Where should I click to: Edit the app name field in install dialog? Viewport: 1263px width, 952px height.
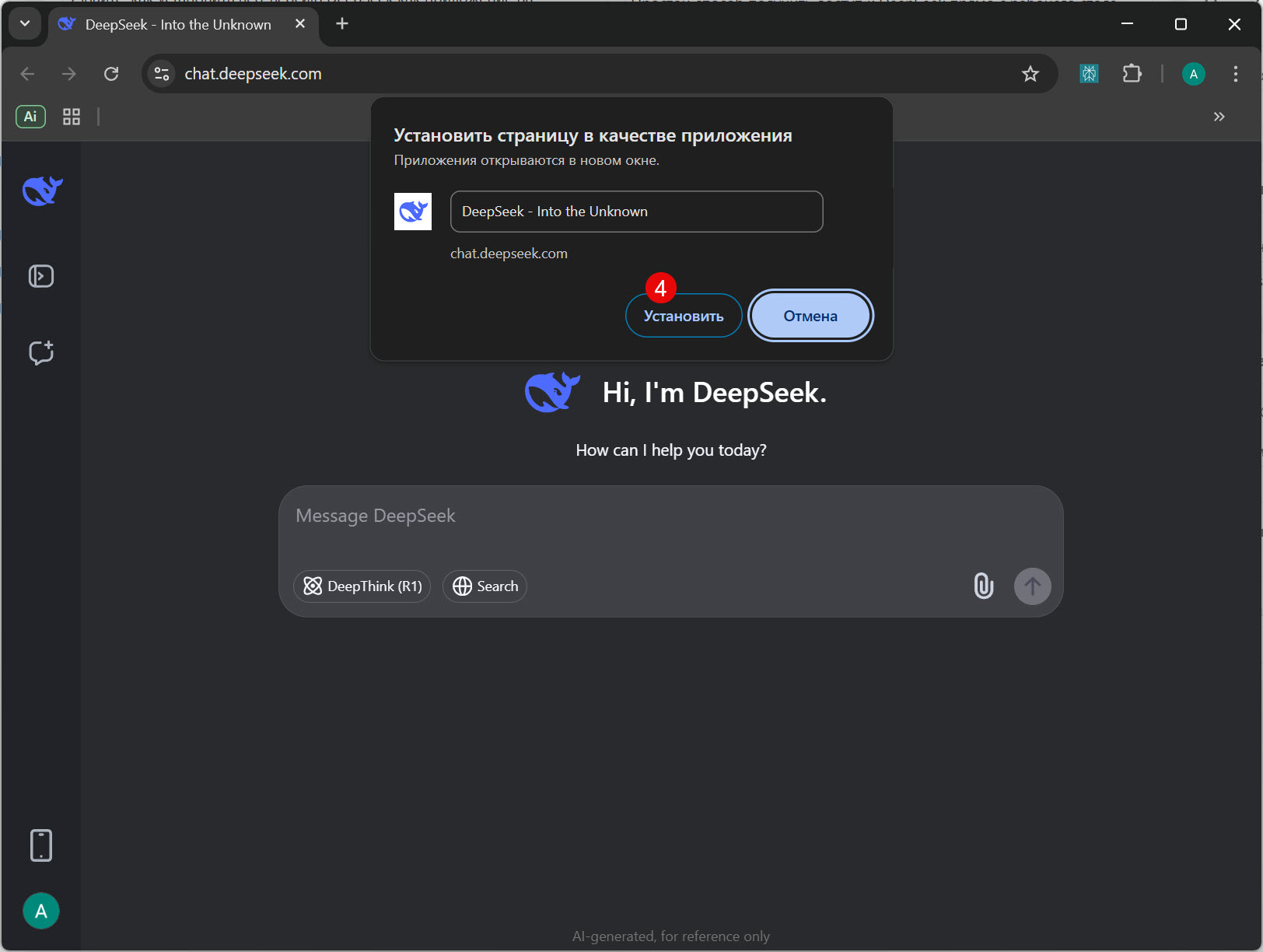(x=636, y=212)
